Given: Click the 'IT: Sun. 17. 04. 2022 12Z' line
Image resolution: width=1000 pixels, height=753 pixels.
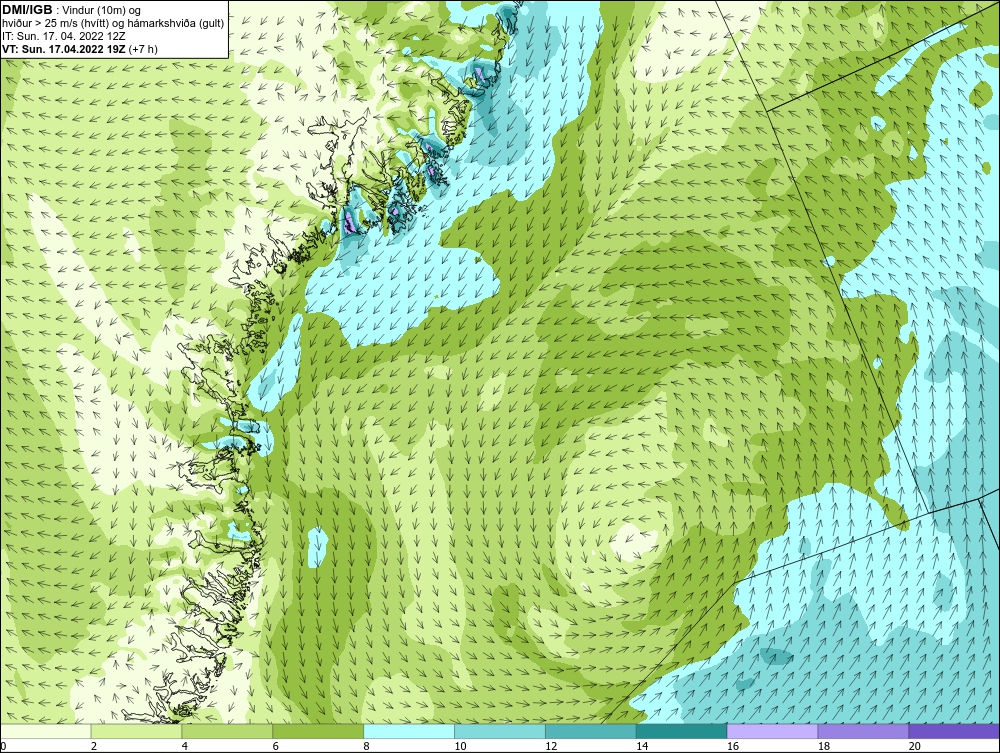Looking at the screenshot, I should [64, 36].
